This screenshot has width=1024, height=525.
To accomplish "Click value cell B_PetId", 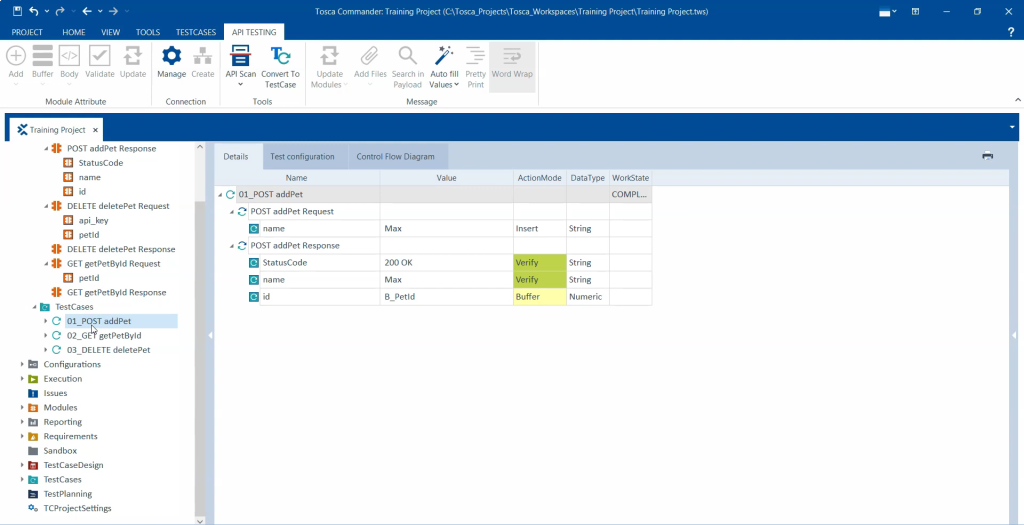I will pos(447,296).
